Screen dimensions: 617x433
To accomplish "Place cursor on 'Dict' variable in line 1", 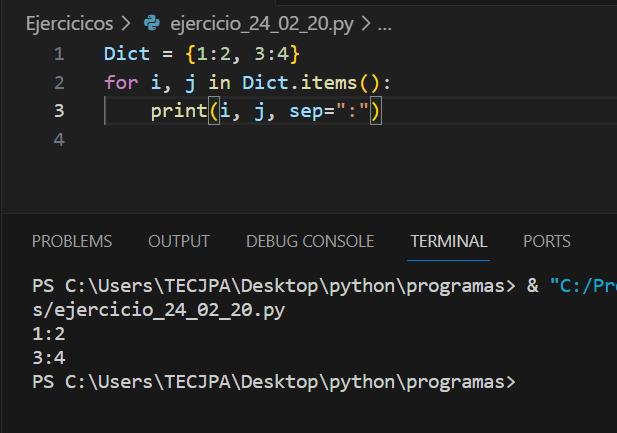I will coord(127,54).
